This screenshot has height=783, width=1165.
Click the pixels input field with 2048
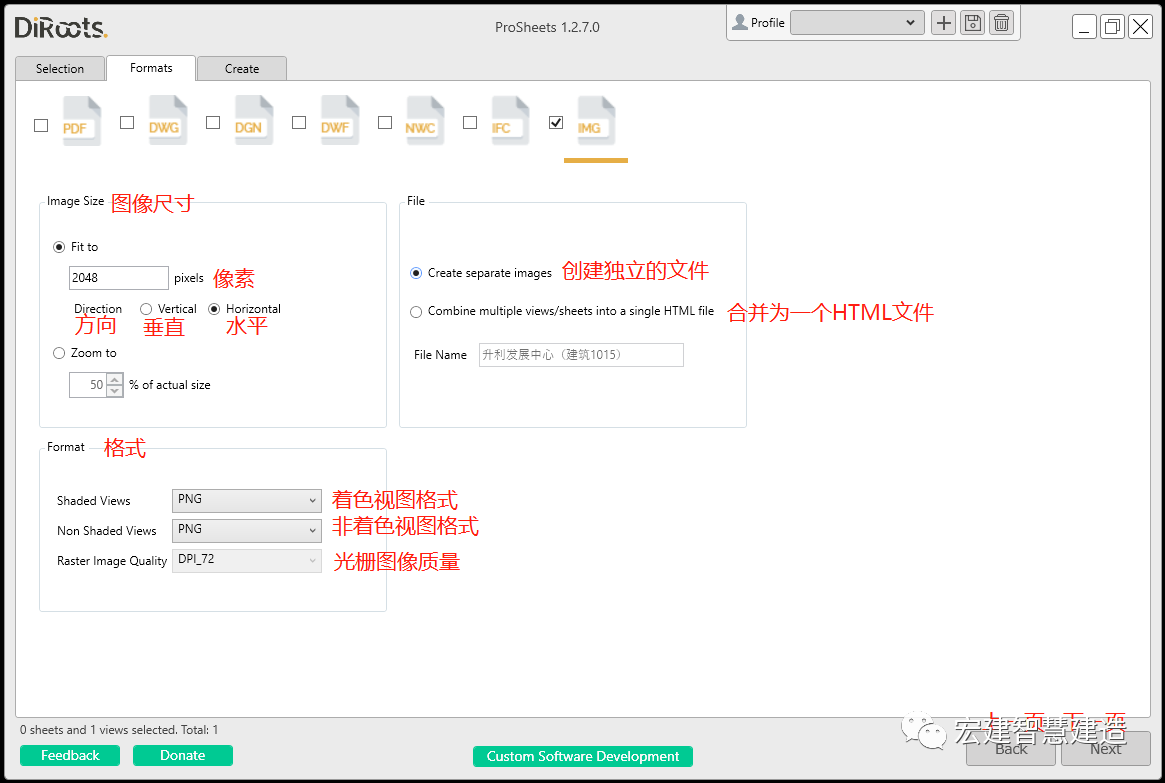click(x=119, y=278)
